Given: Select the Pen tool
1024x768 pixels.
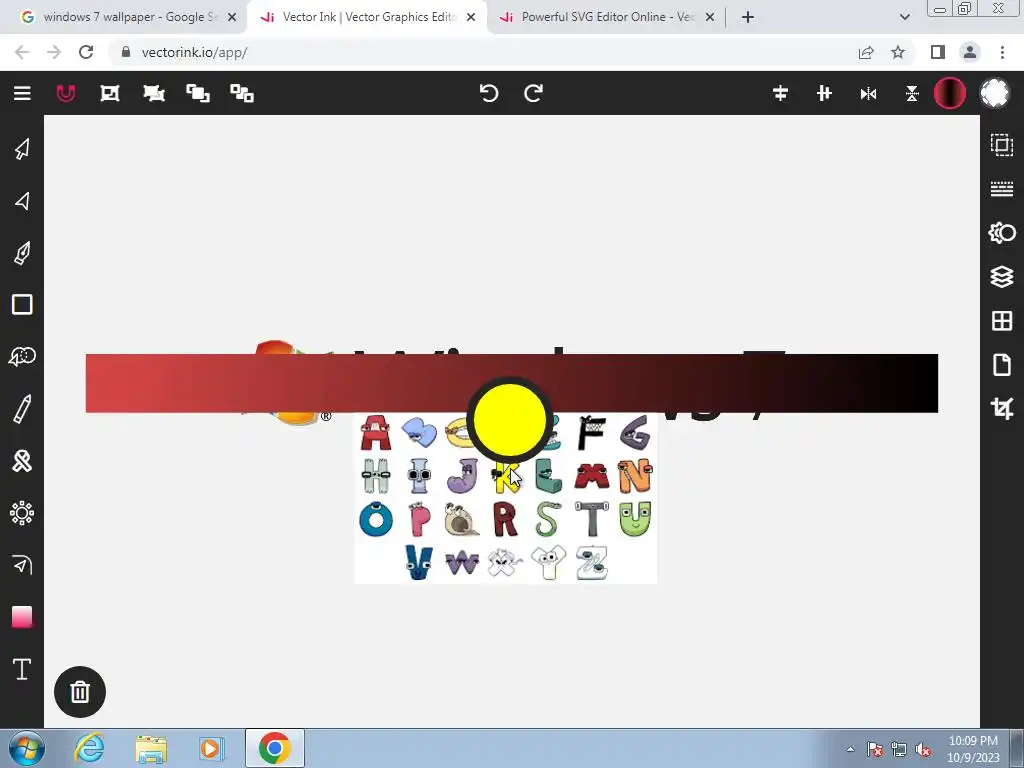Looking at the screenshot, I should [22, 253].
